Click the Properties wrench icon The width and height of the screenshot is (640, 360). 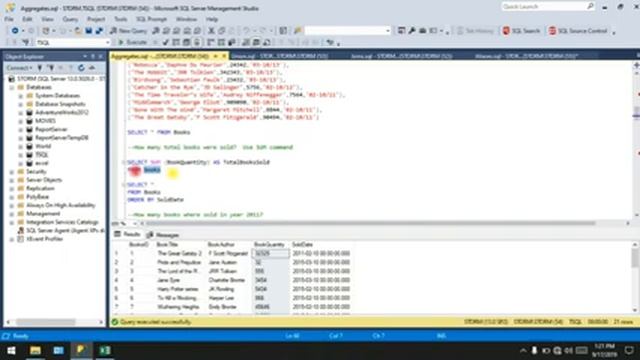pyautogui.click(x=412, y=31)
